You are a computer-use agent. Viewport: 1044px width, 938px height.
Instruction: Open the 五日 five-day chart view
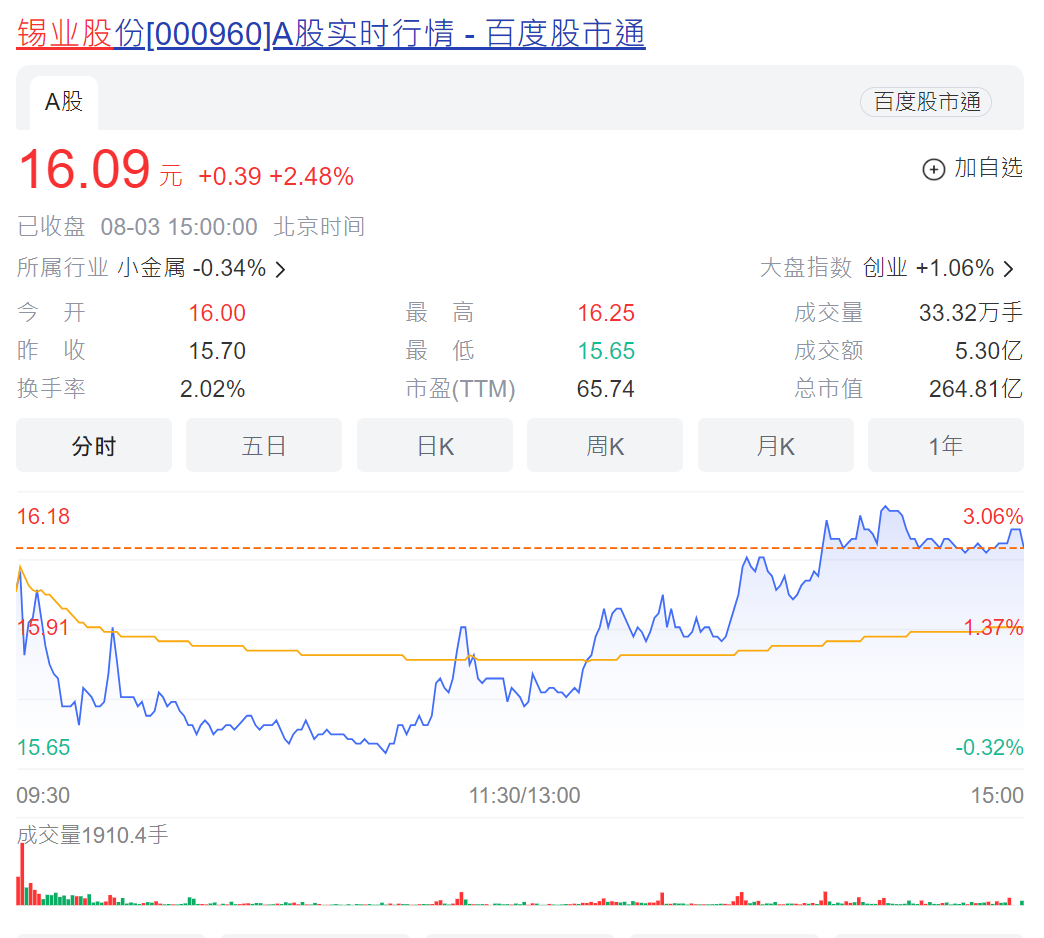pyautogui.click(x=263, y=445)
